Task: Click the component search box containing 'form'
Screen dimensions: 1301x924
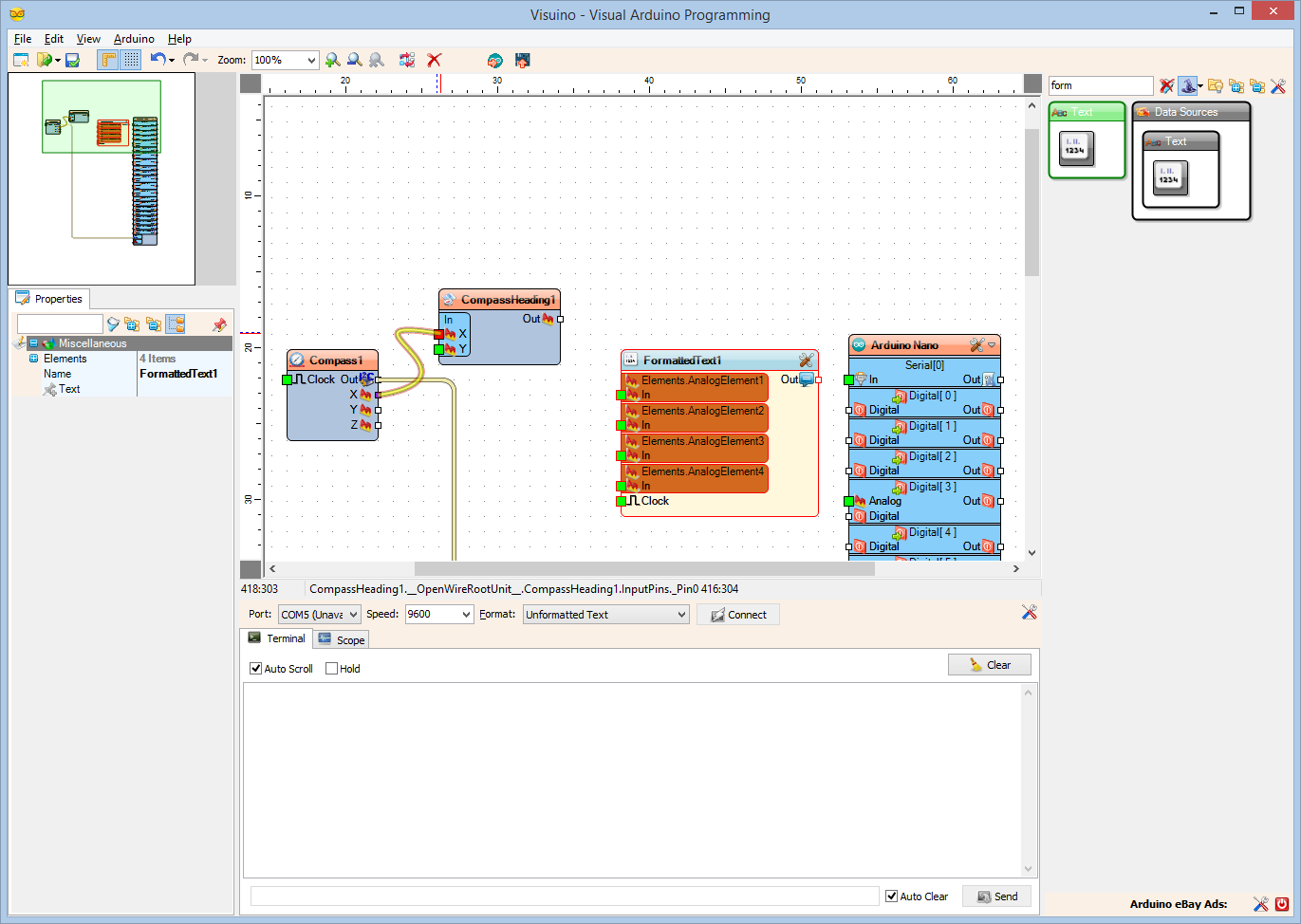Action: click(x=1101, y=85)
